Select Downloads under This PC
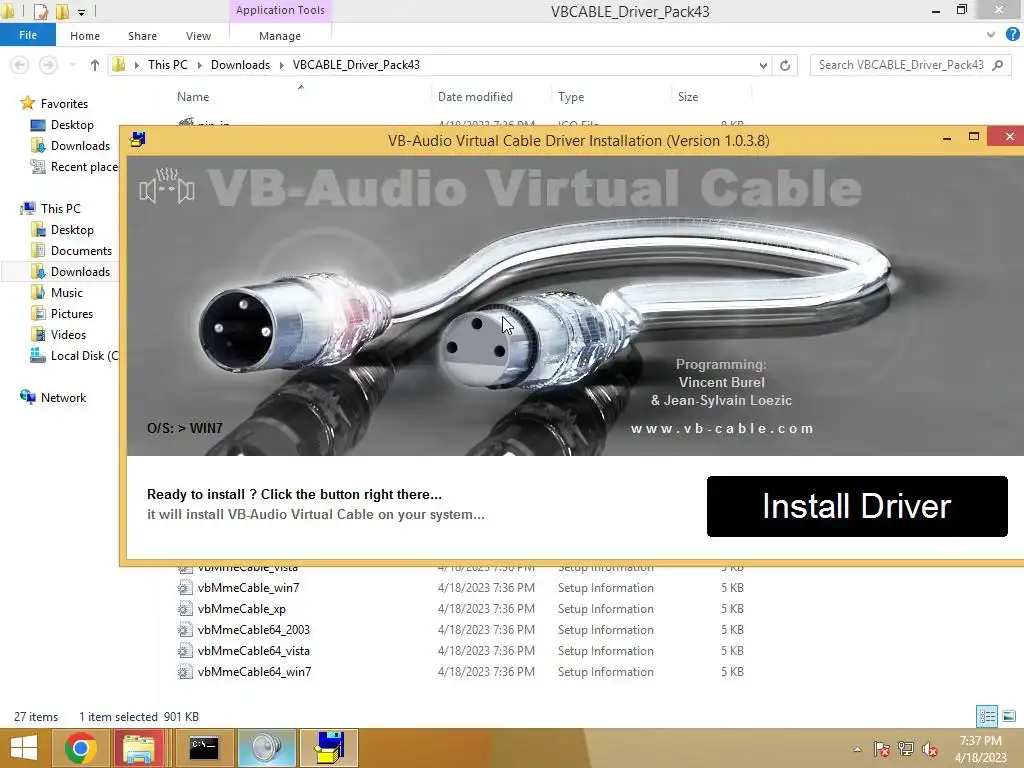This screenshot has height=768, width=1024. click(x=80, y=272)
